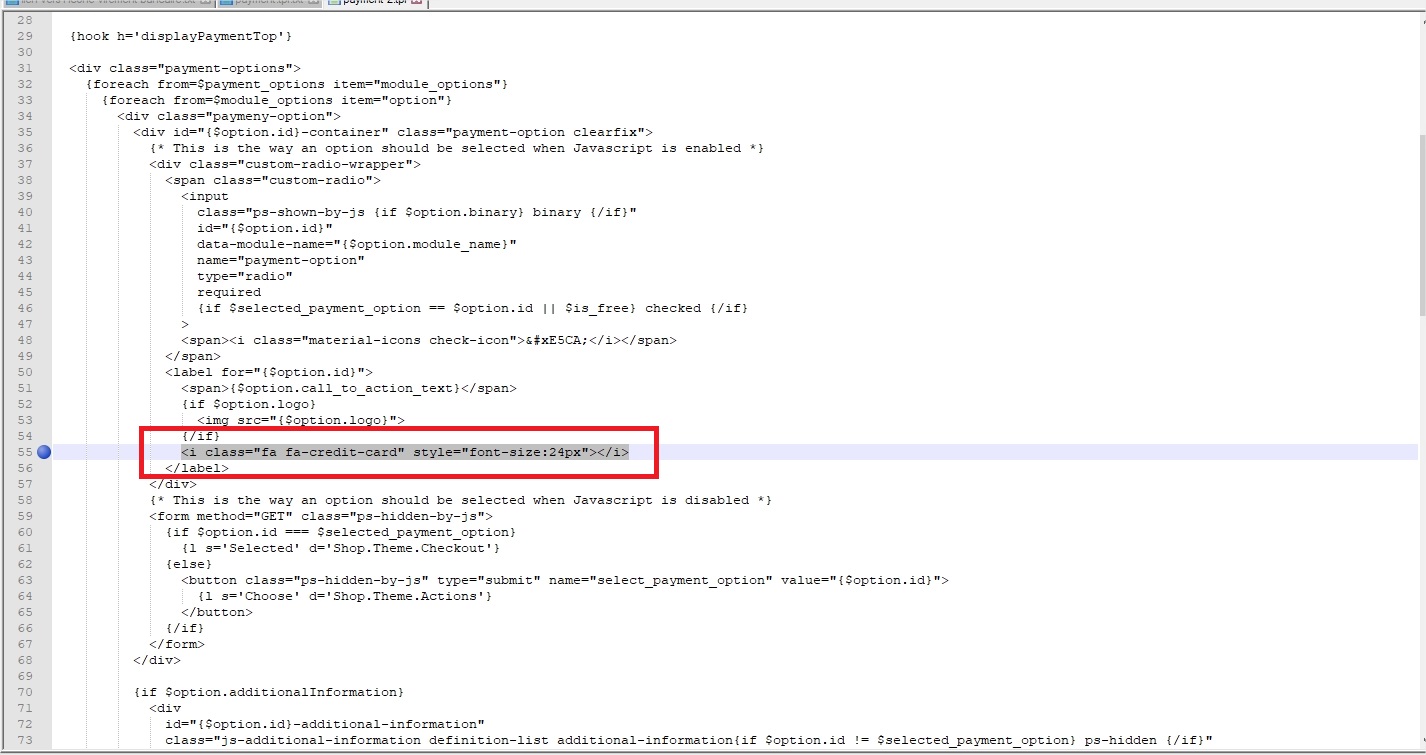Click the 'required' attribute line

click(x=229, y=292)
